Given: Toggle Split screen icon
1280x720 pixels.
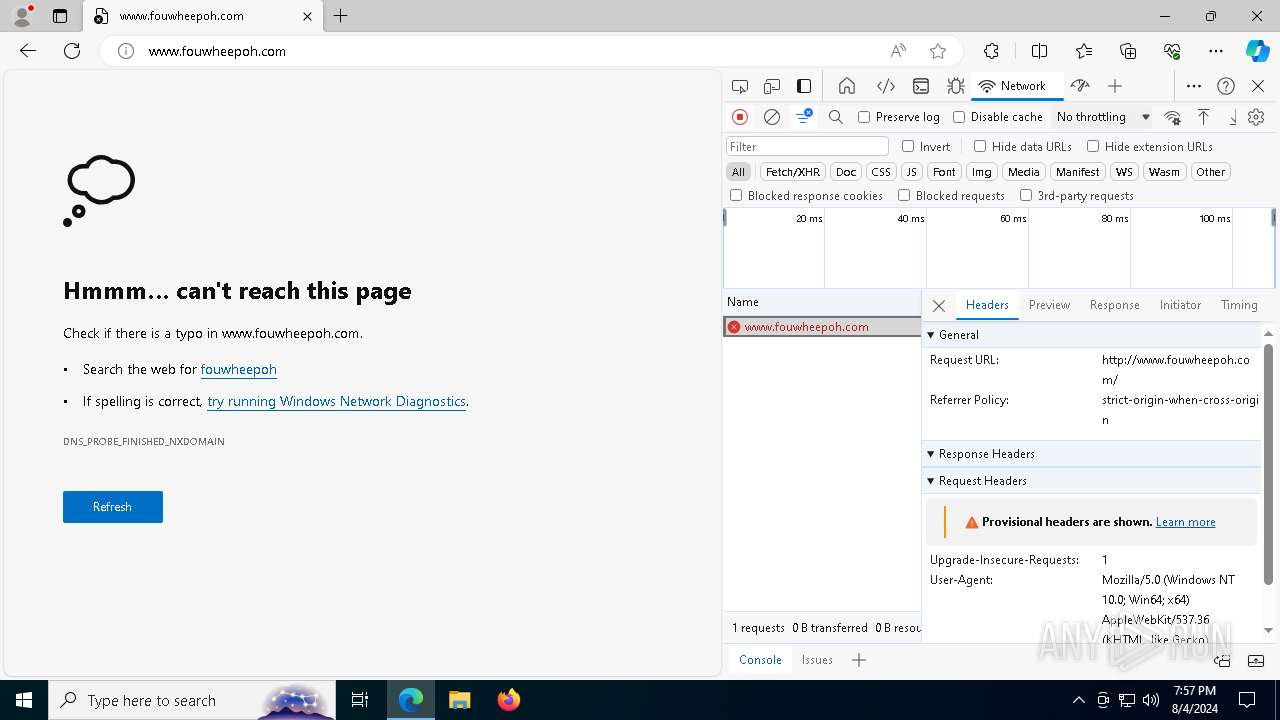Looking at the screenshot, I should pyautogui.click(x=1039, y=51).
